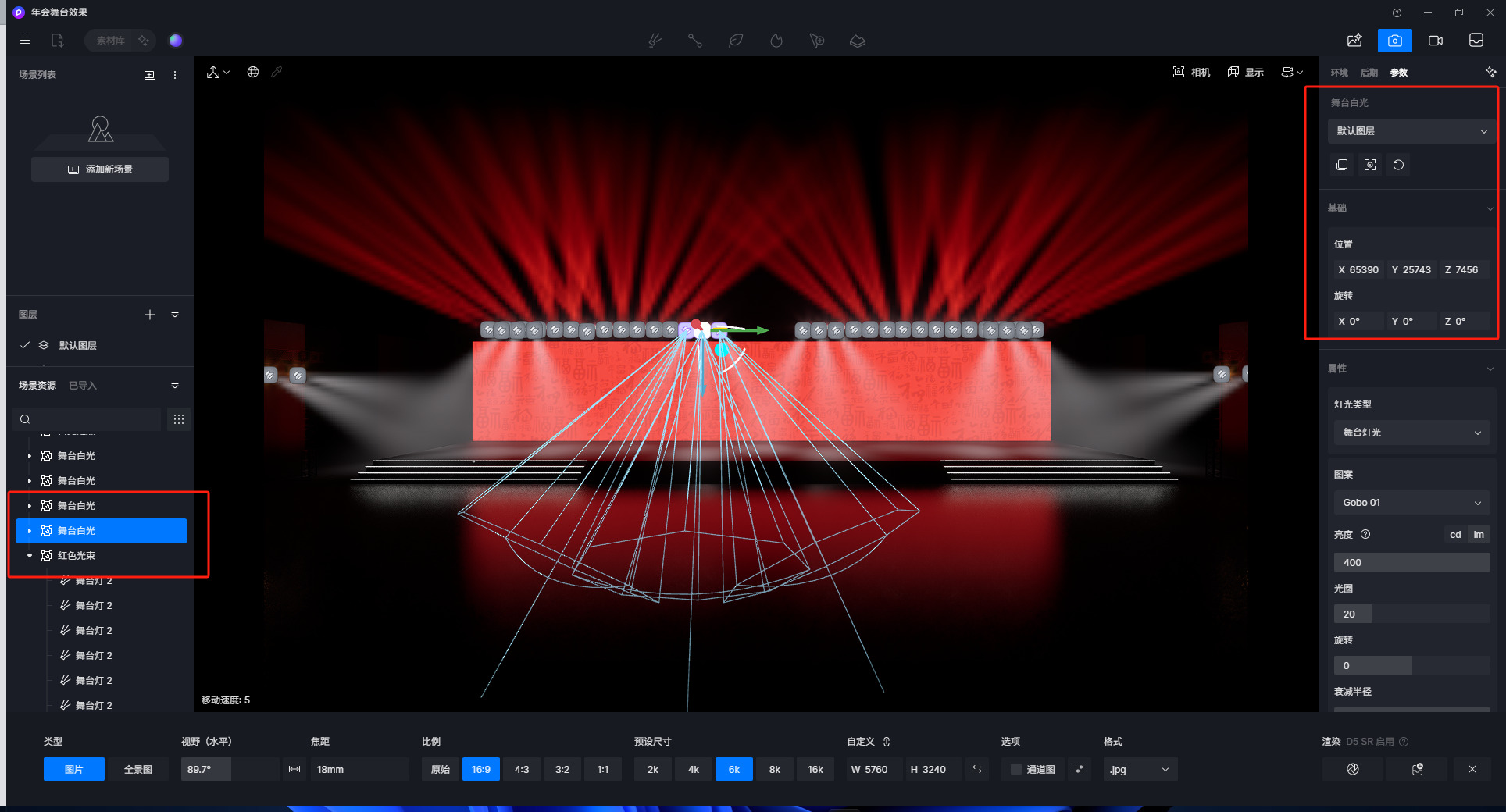Switch to the 后期 tab
1506x812 pixels.
coord(1369,73)
